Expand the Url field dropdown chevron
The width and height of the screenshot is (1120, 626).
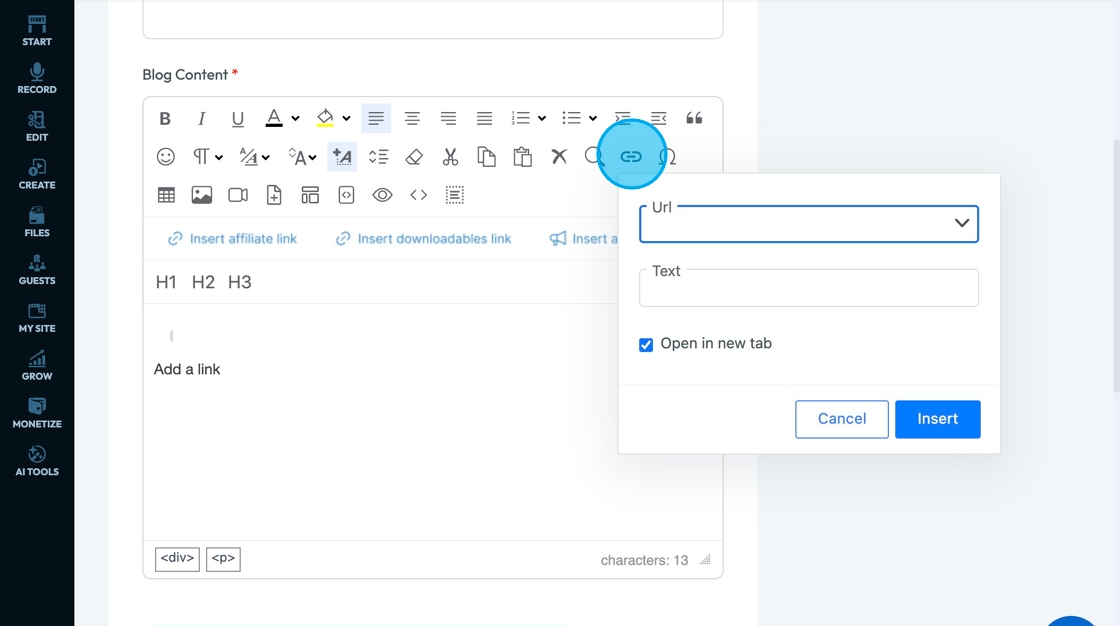coord(962,223)
